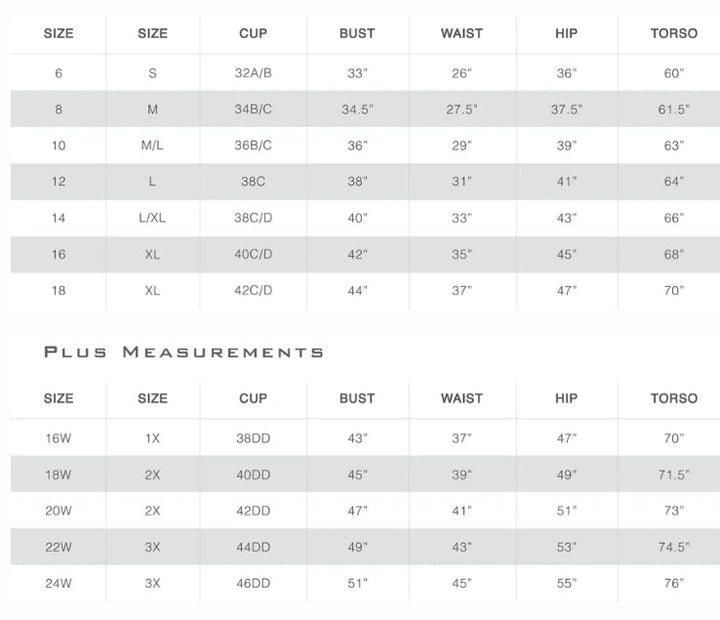Select the 16W size cell

[x=59, y=439]
